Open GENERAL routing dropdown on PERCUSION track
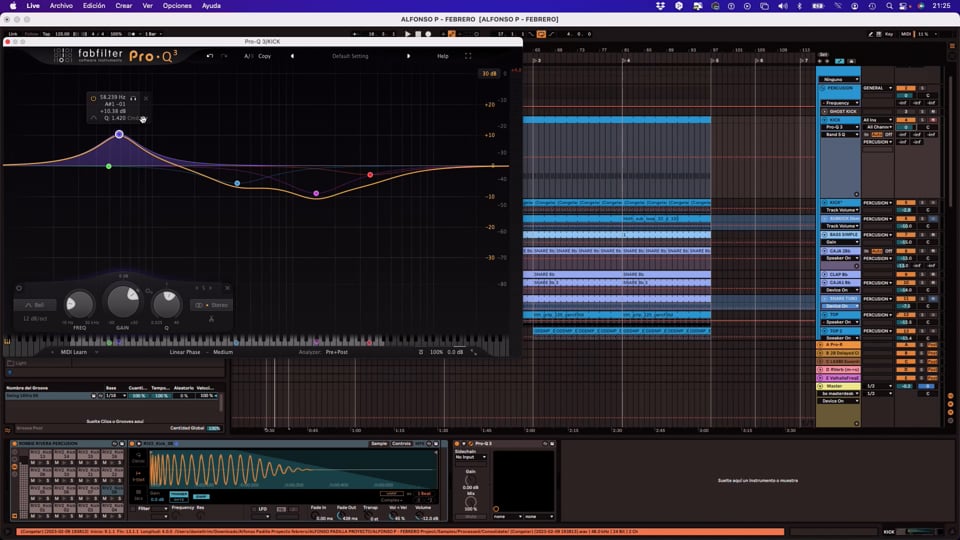Screen dimensions: 960x540 point(877,88)
